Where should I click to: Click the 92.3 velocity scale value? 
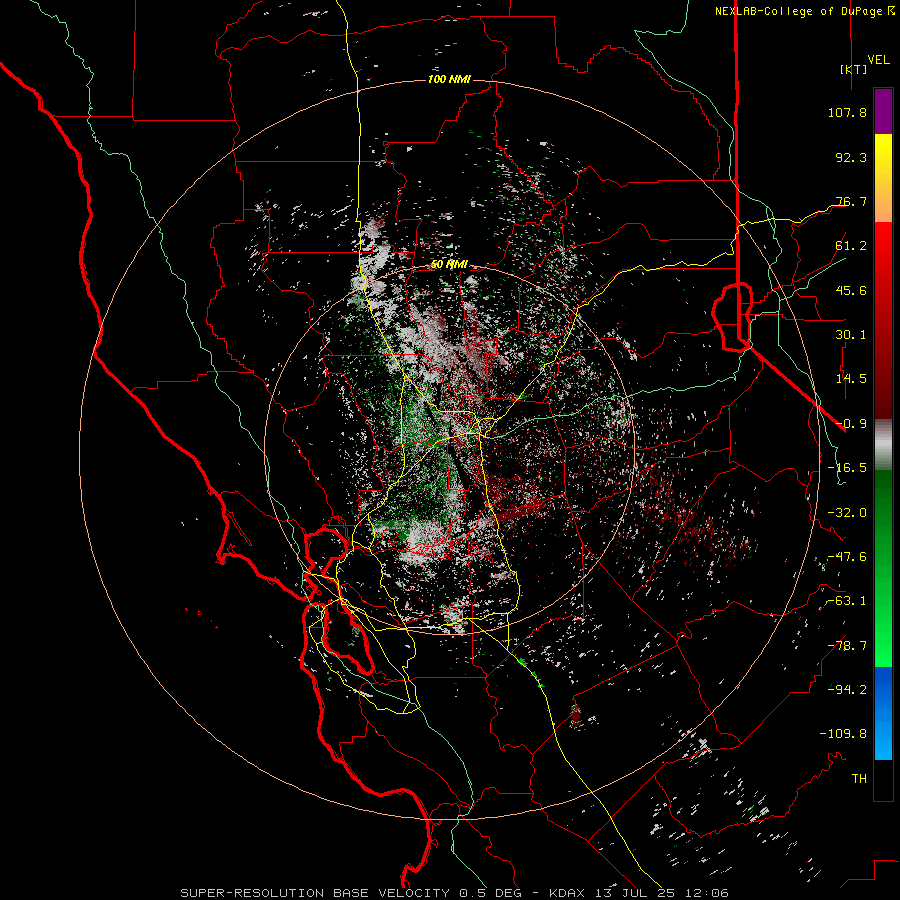point(851,157)
